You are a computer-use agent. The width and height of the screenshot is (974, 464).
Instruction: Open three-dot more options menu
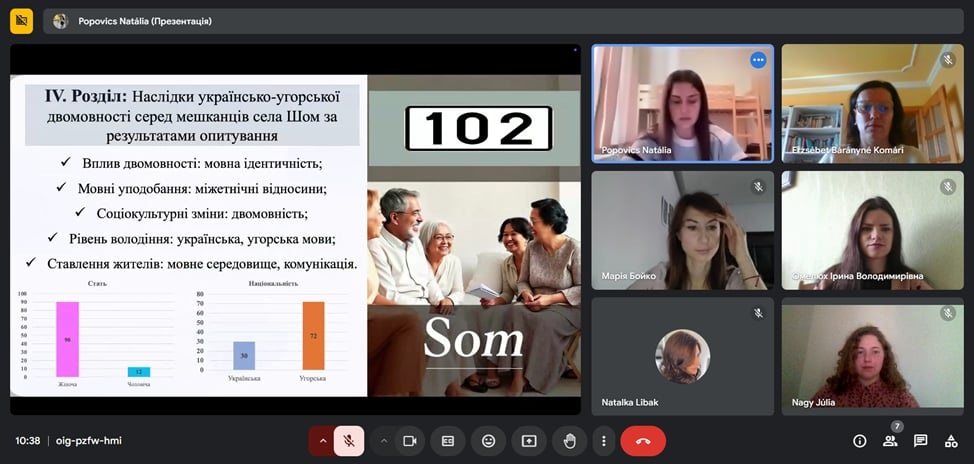(603, 441)
